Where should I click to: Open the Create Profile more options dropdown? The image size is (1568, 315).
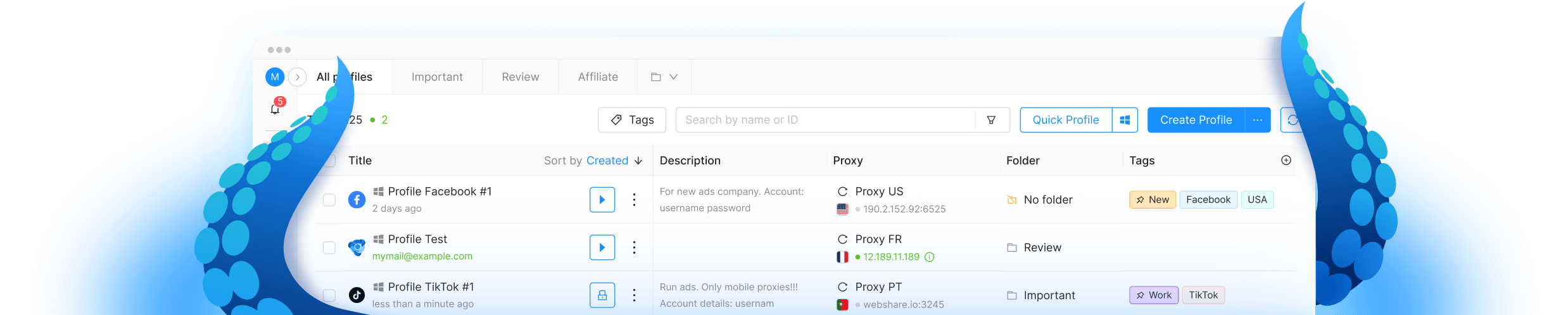pos(1258,120)
